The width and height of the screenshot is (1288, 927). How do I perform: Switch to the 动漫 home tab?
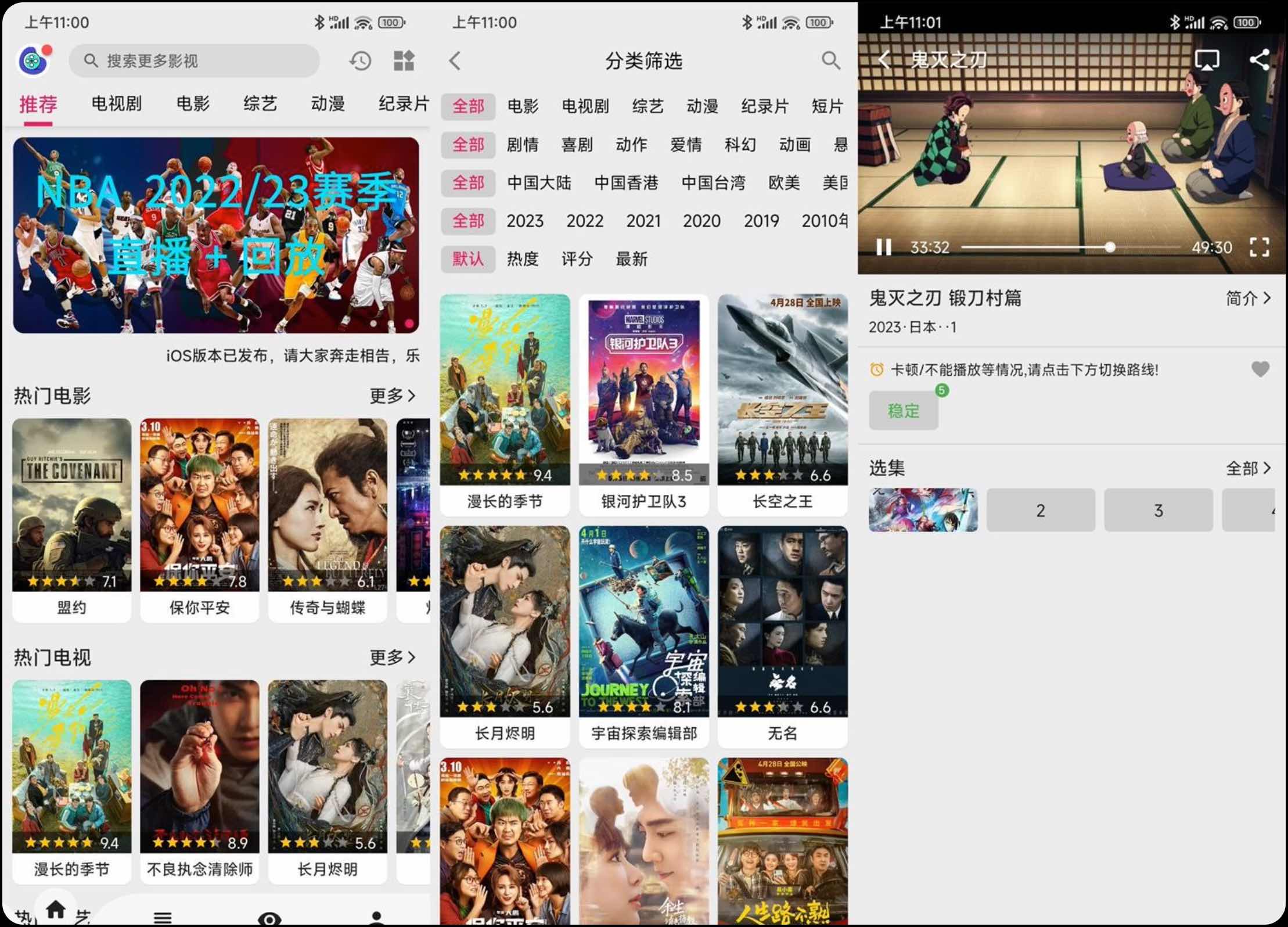328,103
